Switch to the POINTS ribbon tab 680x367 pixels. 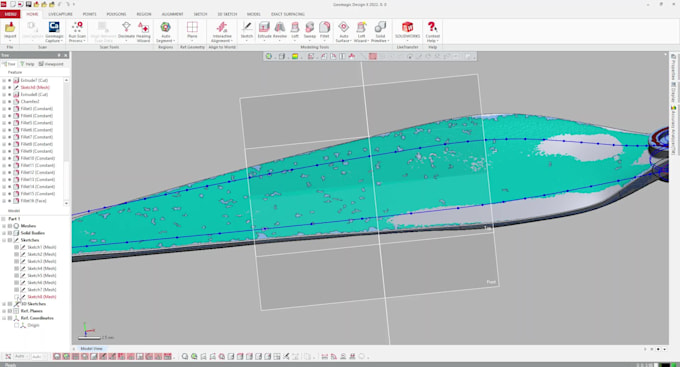click(x=89, y=14)
